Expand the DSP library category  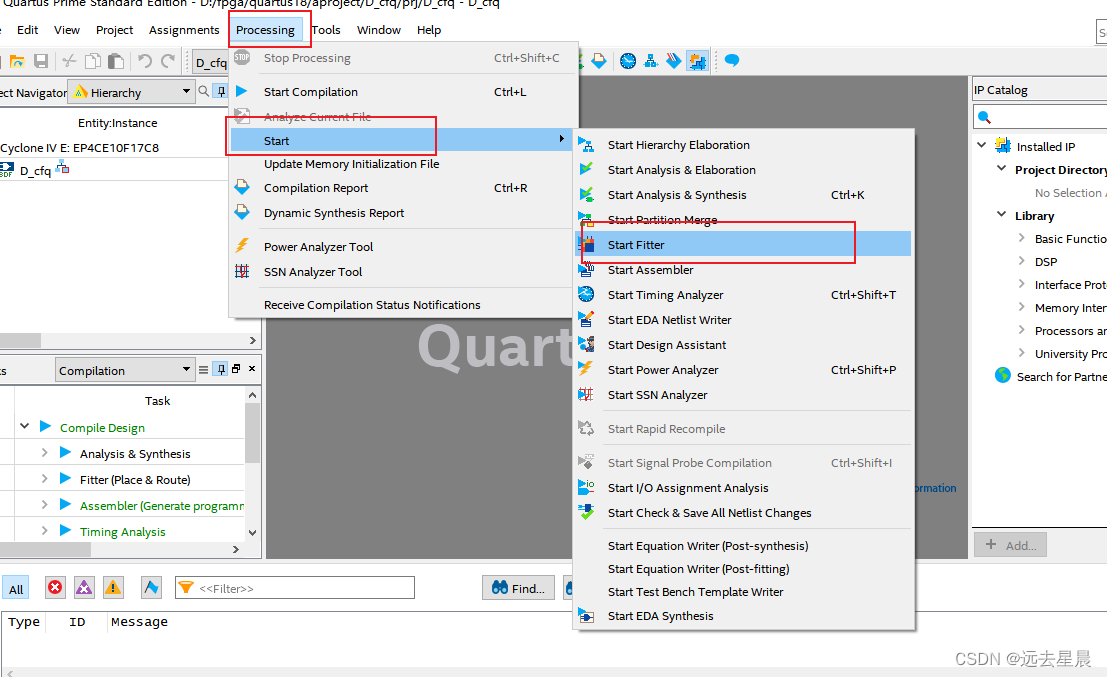tap(1022, 261)
